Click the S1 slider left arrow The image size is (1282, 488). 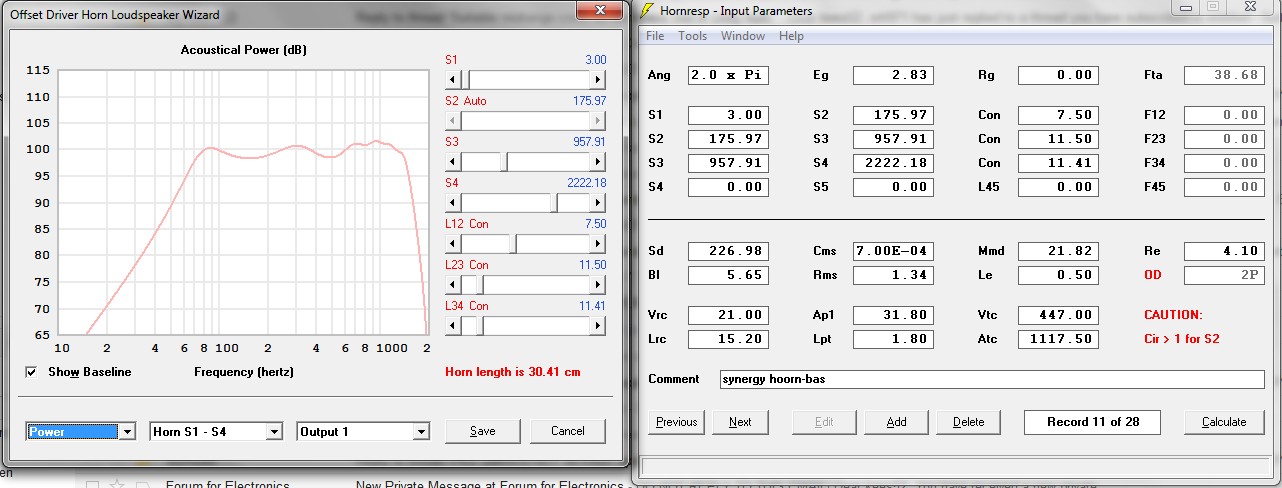[452, 79]
